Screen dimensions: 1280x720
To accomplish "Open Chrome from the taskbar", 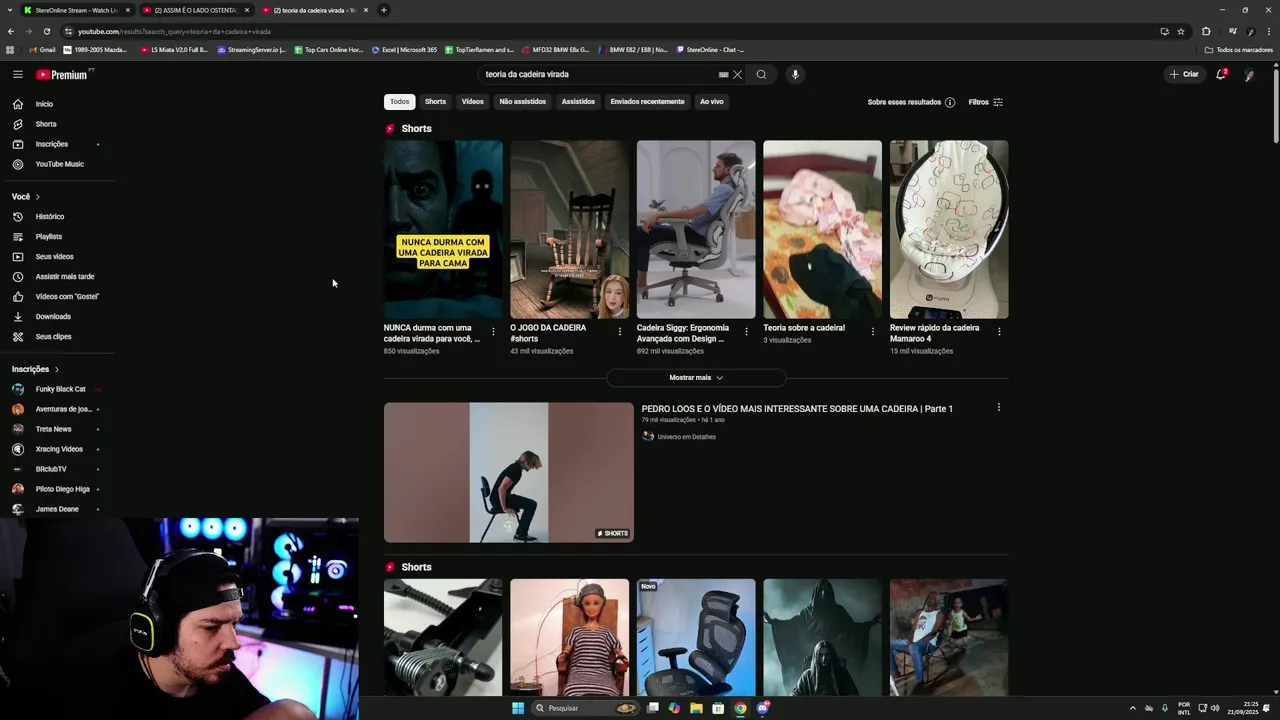I will pyautogui.click(x=740, y=708).
